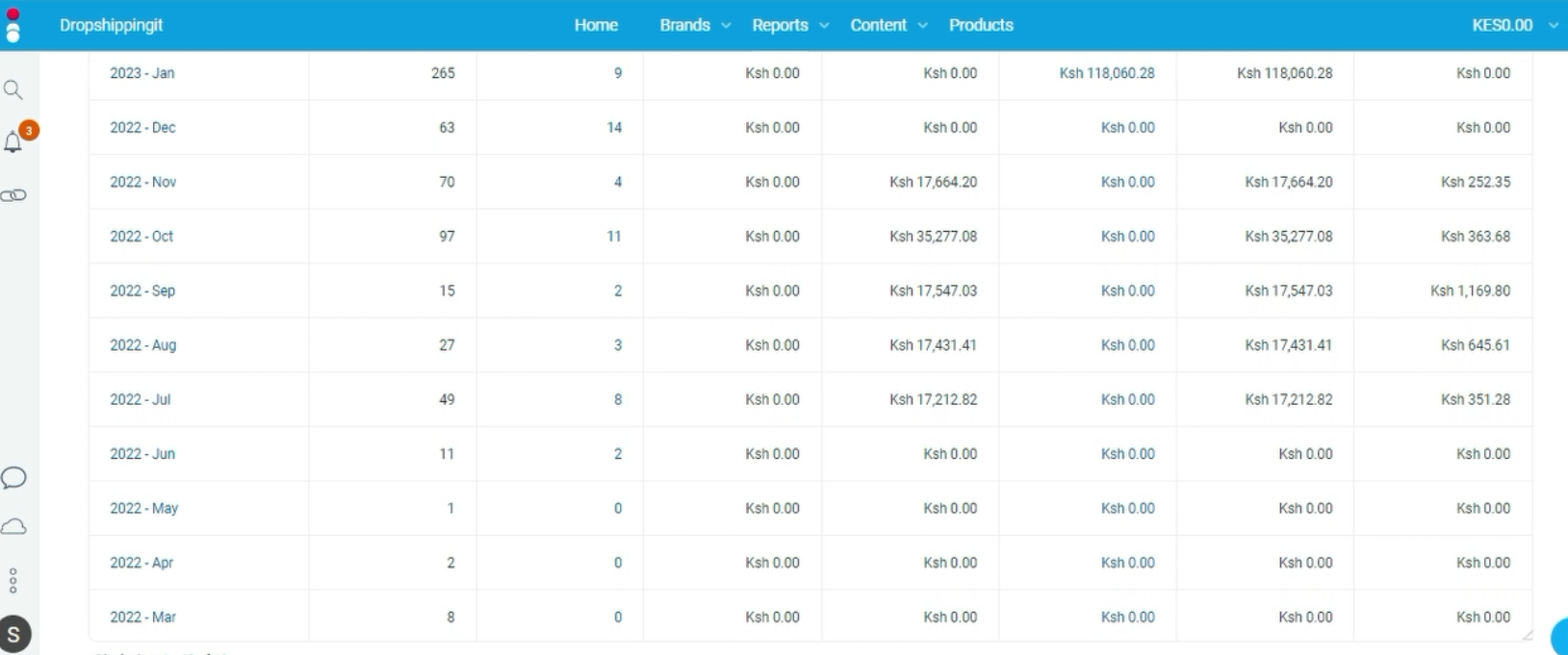The width and height of the screenshot is (1568, 655).
Task: Click the 9 link in 2023 - Jan row
Action: [x=618, y=73]
